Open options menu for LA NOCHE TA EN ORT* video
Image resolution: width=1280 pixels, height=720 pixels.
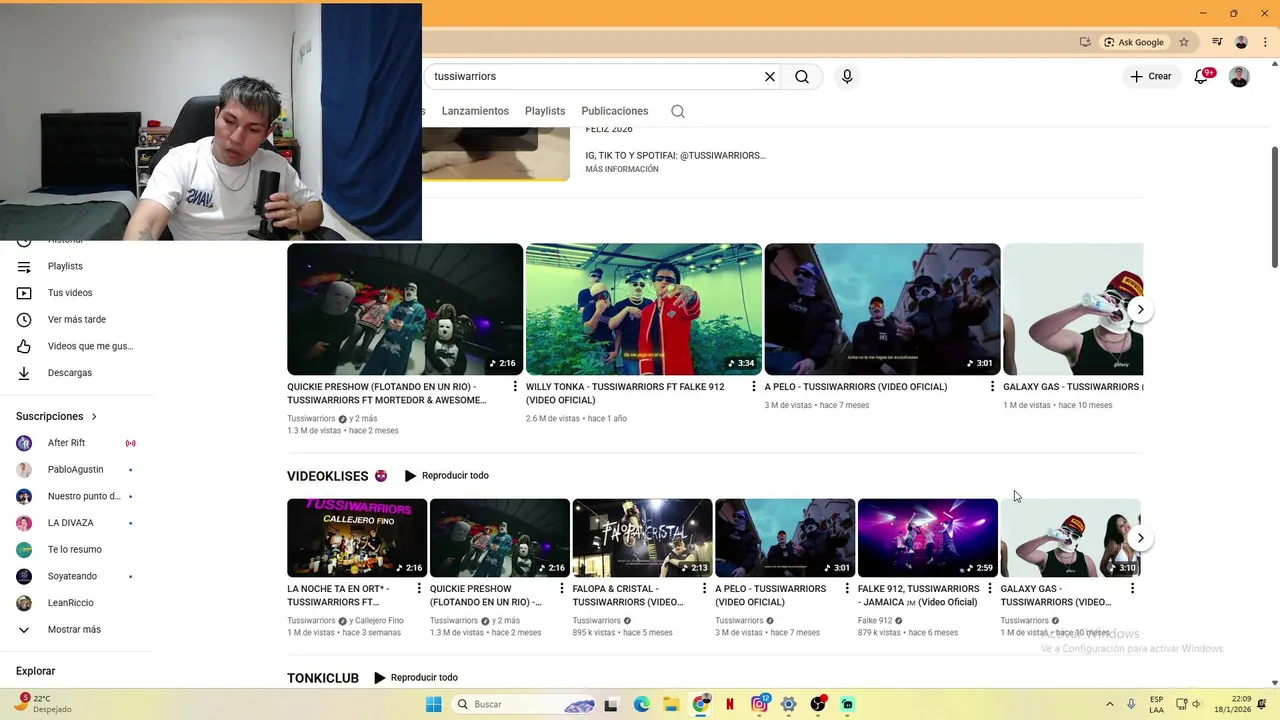pos(419,588)
